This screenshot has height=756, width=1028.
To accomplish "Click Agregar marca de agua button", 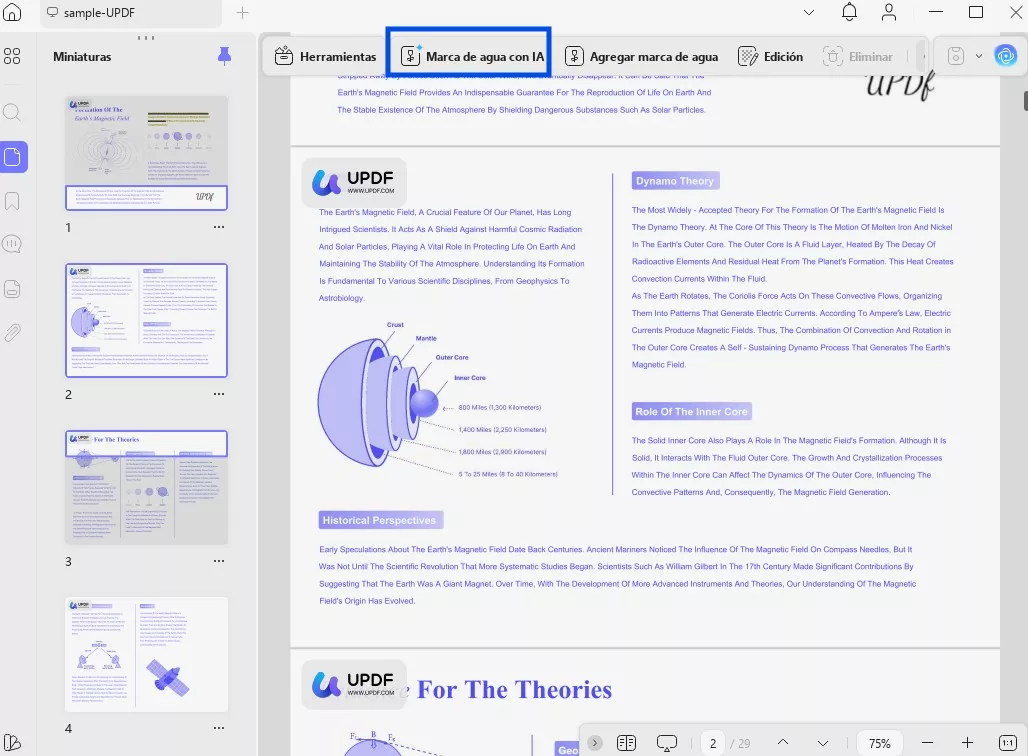I will tap(641, 56).
